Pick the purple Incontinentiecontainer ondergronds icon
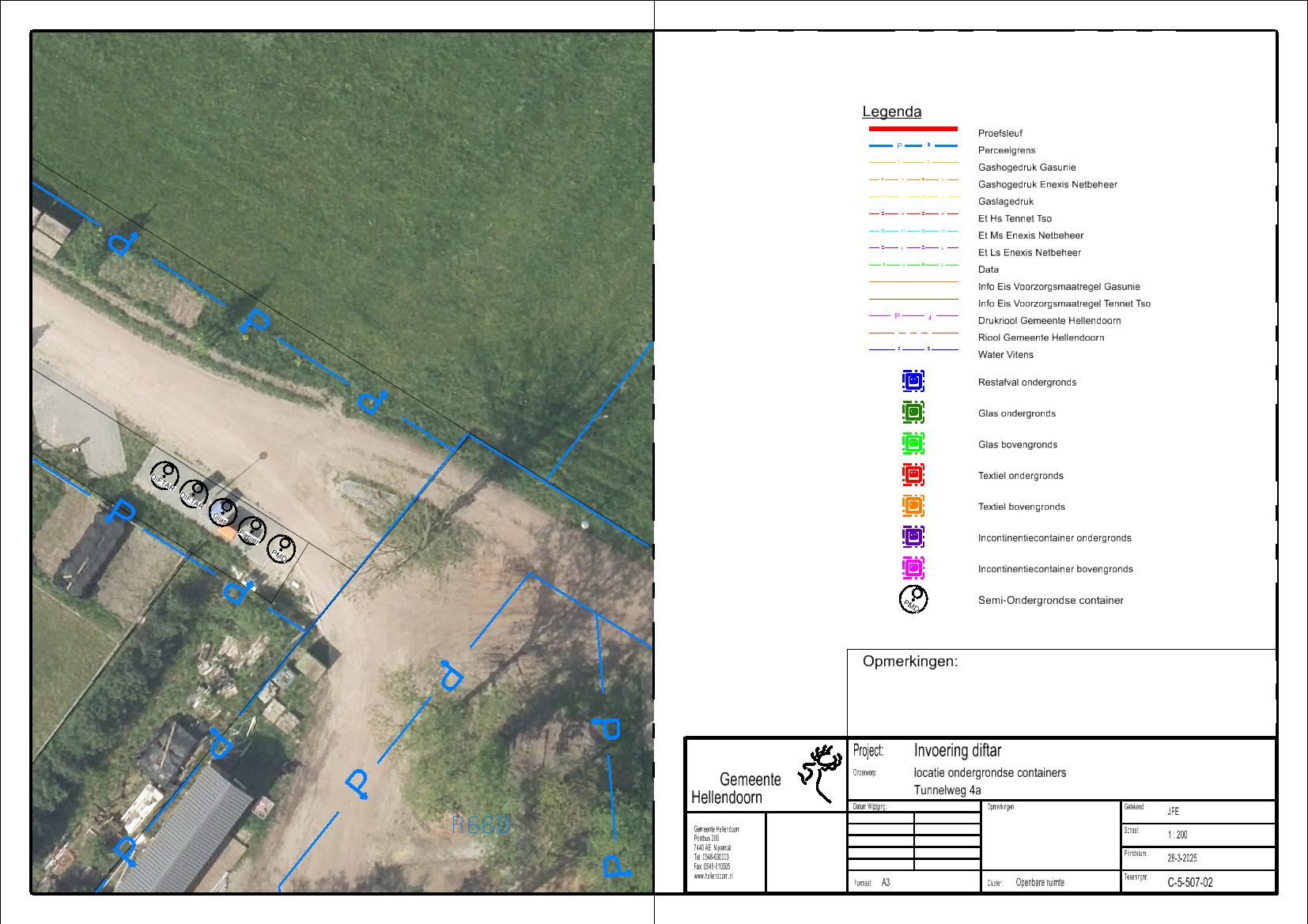1308x924 pixels. point(913,537)
